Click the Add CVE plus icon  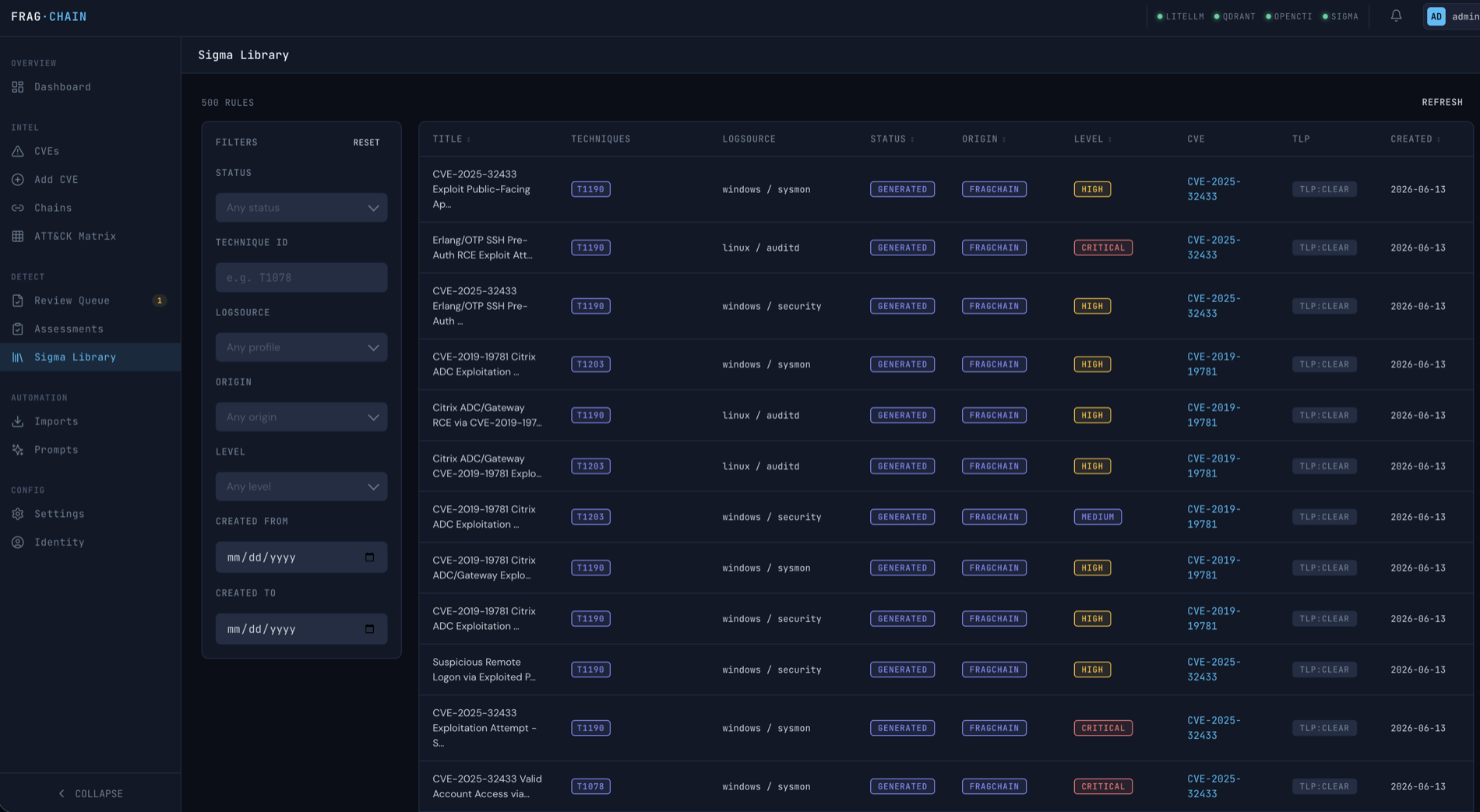(18, 180)
